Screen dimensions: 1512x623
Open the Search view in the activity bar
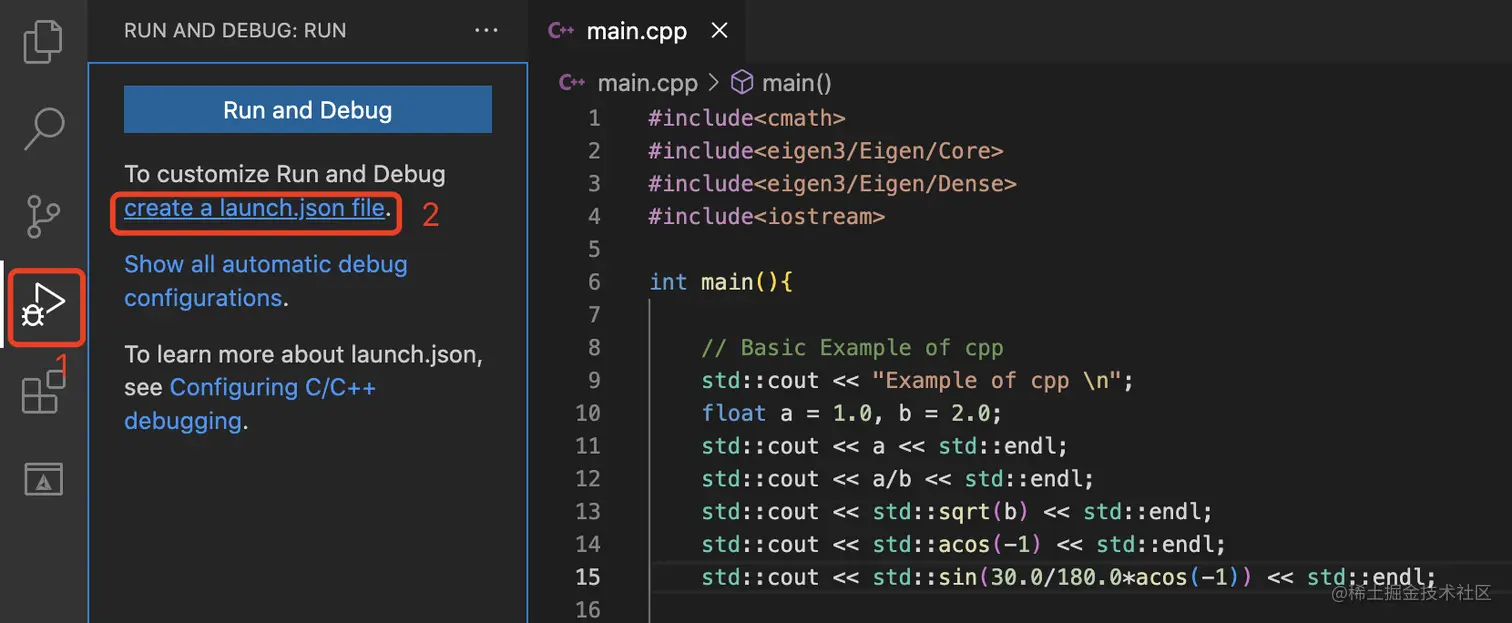[x=43, y=129]
